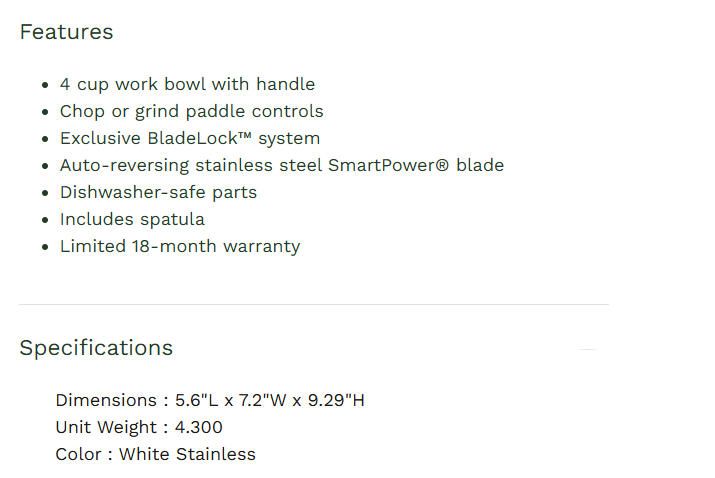The height and width of the screenshot is (478, 715).
Task: Click the Dimensions specification line
Action: pyautogui.click(x=210, y=400)
